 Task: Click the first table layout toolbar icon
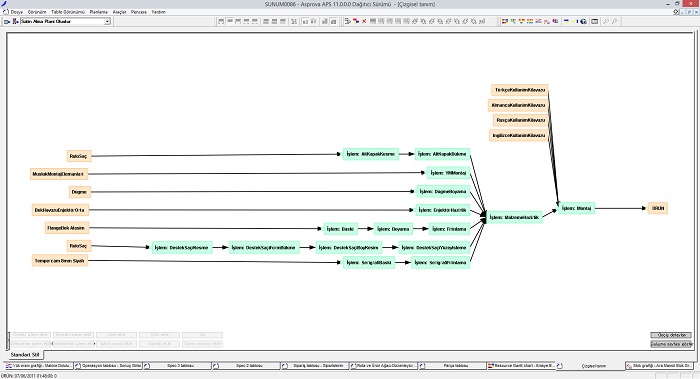pos(221,21)
